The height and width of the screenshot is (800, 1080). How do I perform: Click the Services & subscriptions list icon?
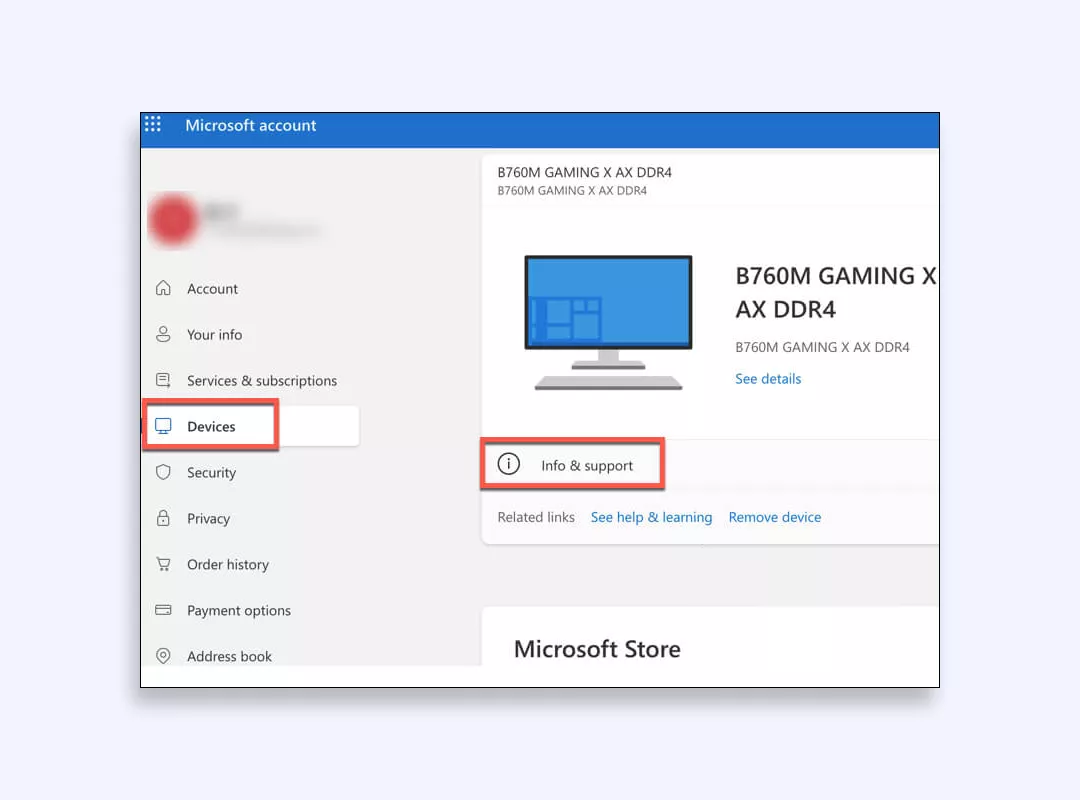coord(164,380)
